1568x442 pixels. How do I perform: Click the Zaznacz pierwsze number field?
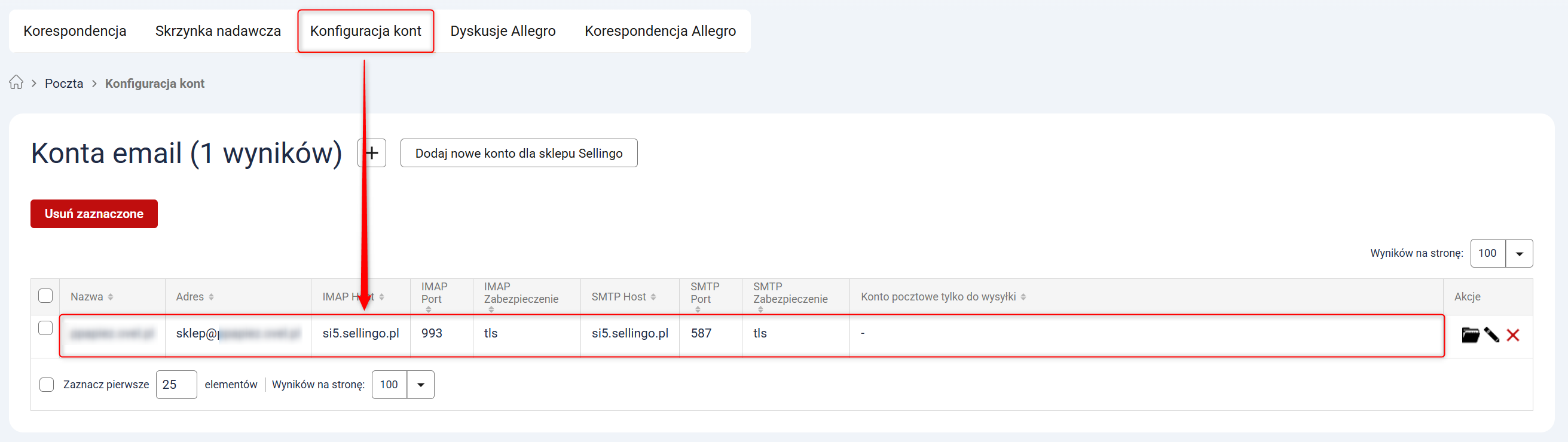point(176,384)
